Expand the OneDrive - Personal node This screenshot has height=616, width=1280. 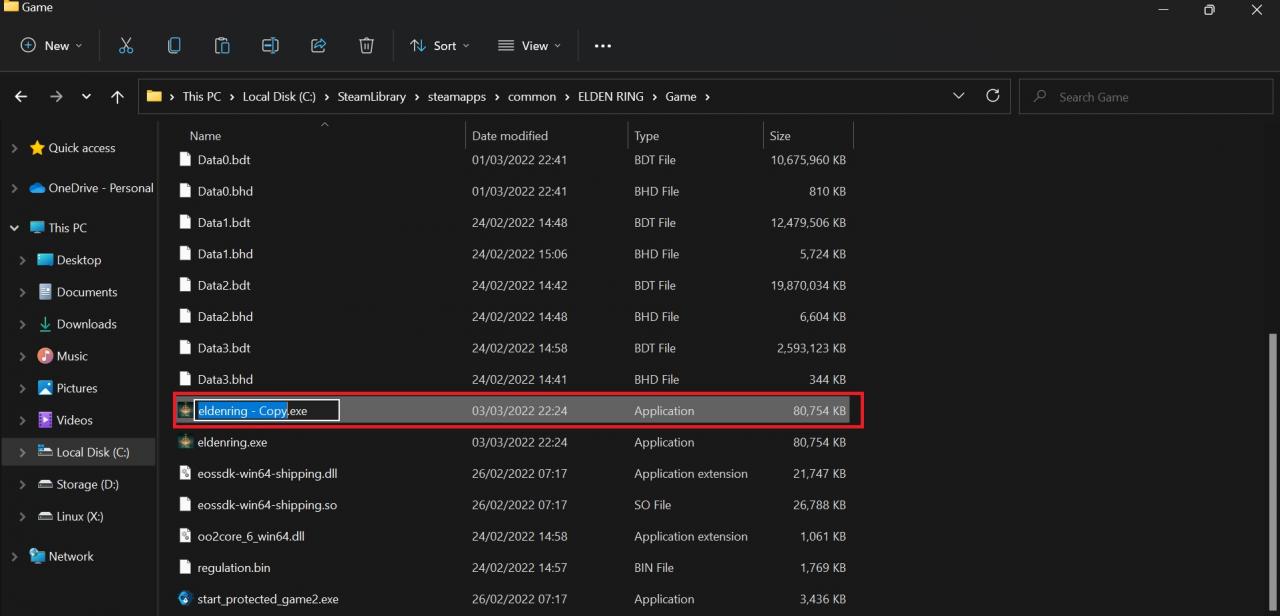tap(14, 188)
